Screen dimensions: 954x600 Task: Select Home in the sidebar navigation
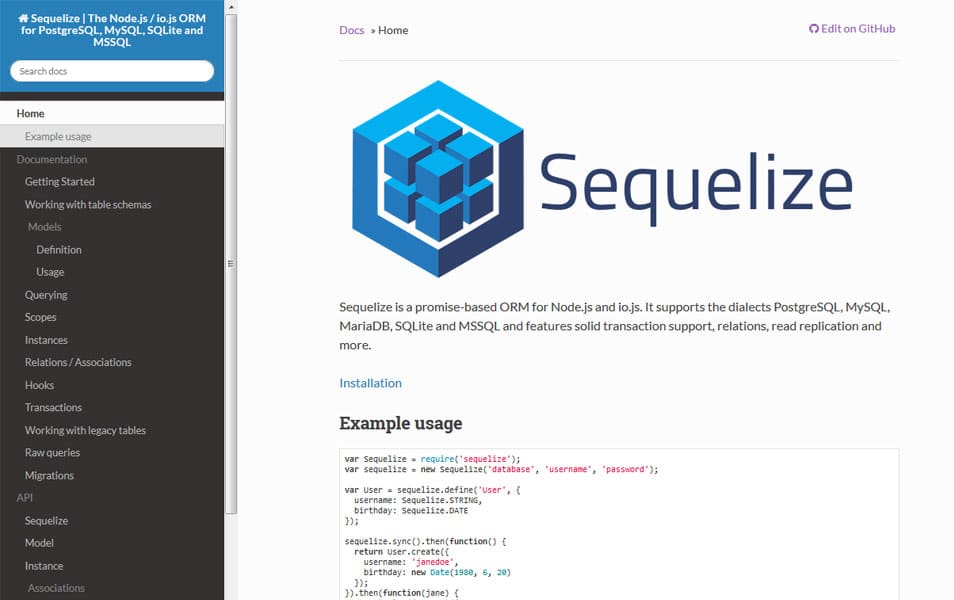click(31, 113)
